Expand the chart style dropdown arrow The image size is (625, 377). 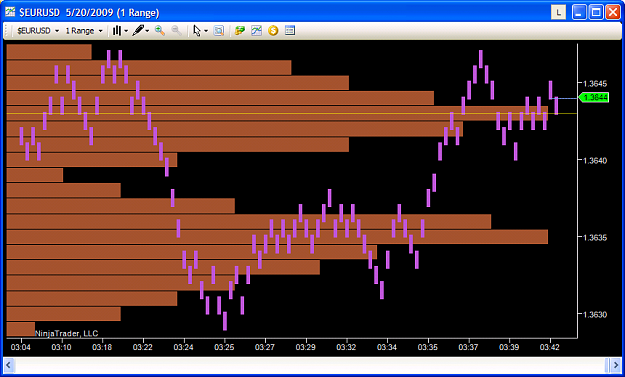[126, 31]
